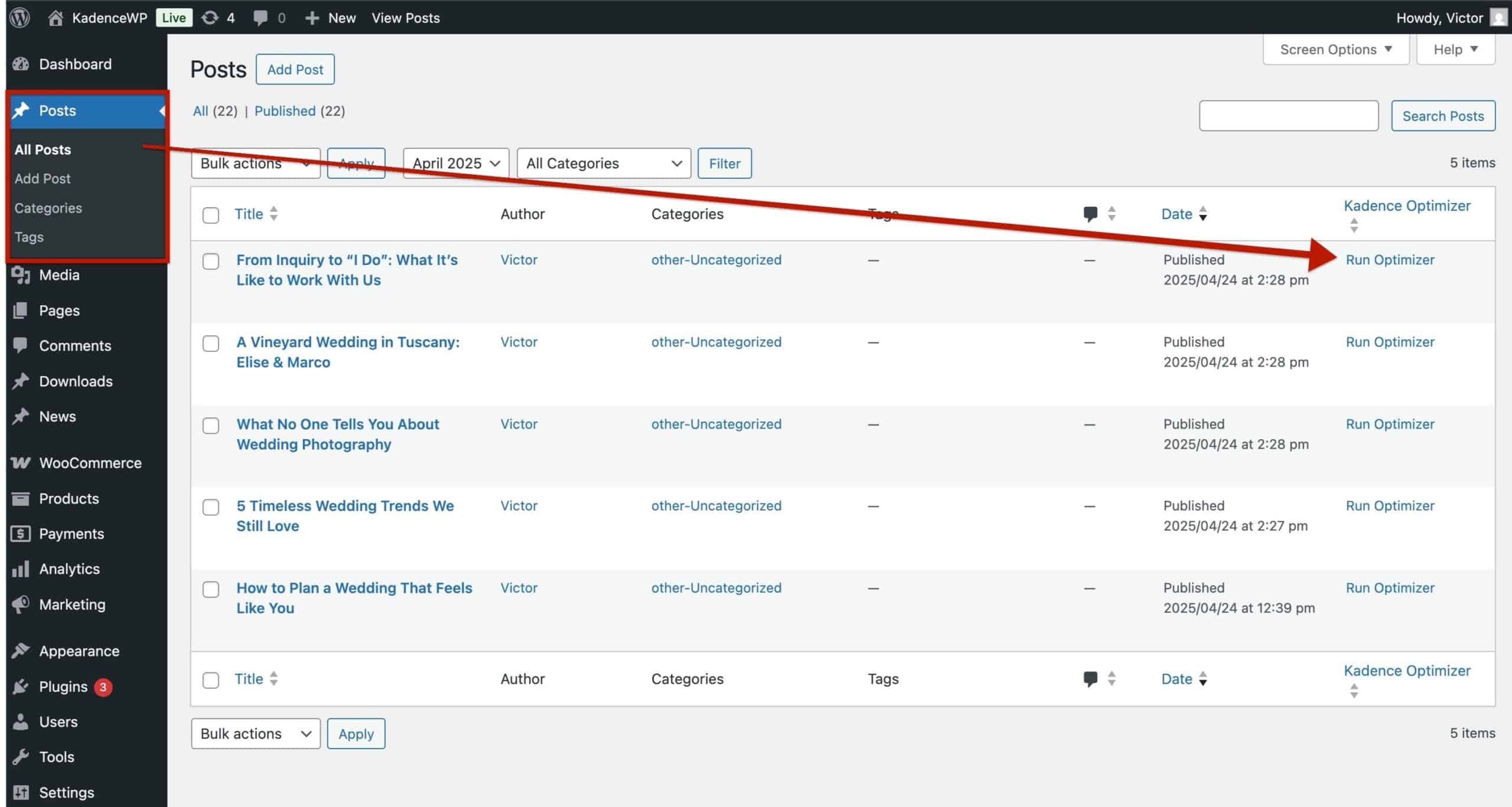The image size is (1512, 807).
Task: Open the Bulk actions dropdown
Action: coord(255,164)
